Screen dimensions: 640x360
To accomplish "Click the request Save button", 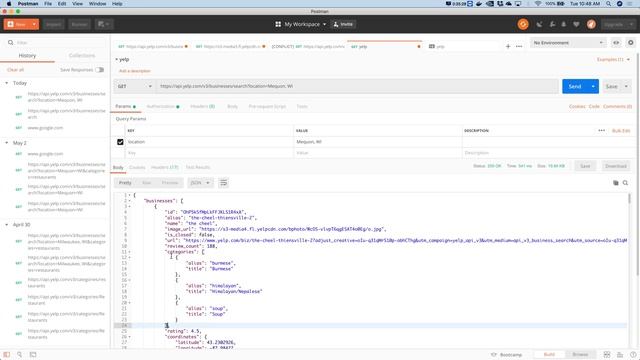I will pyautogui.click(x=611, y=86).
